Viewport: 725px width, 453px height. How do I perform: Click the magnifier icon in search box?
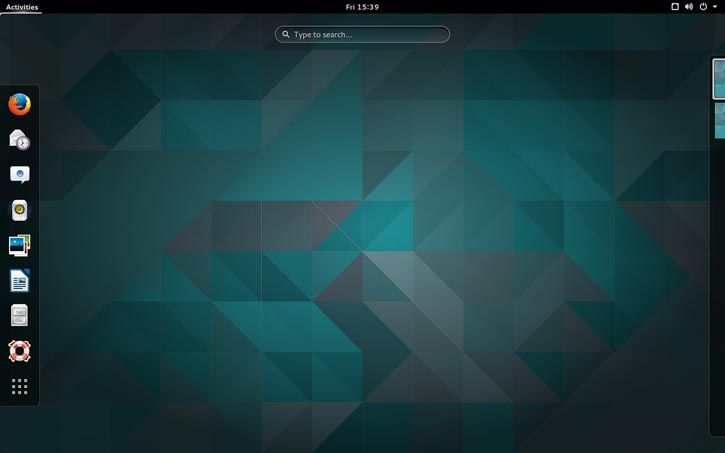point(286,34)
